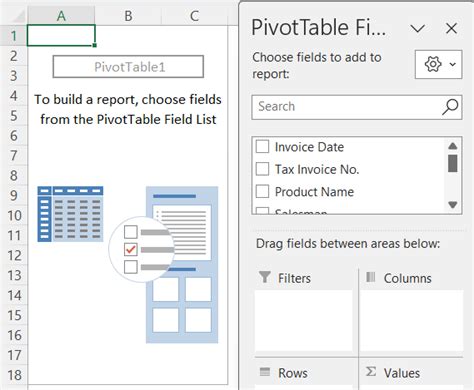The width and height of the screenshot is (474, 390).
Task: Select row 12 header
Action: pyautogui.click(x=13, y=255)
